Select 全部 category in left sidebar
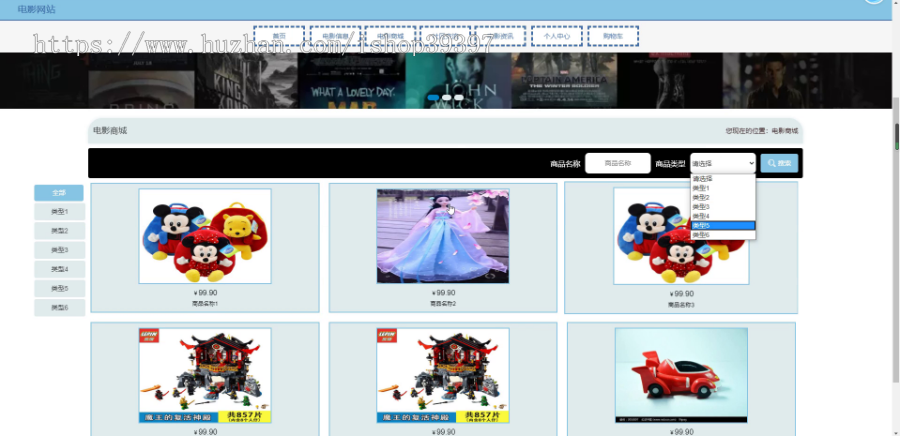 [59, 193]
